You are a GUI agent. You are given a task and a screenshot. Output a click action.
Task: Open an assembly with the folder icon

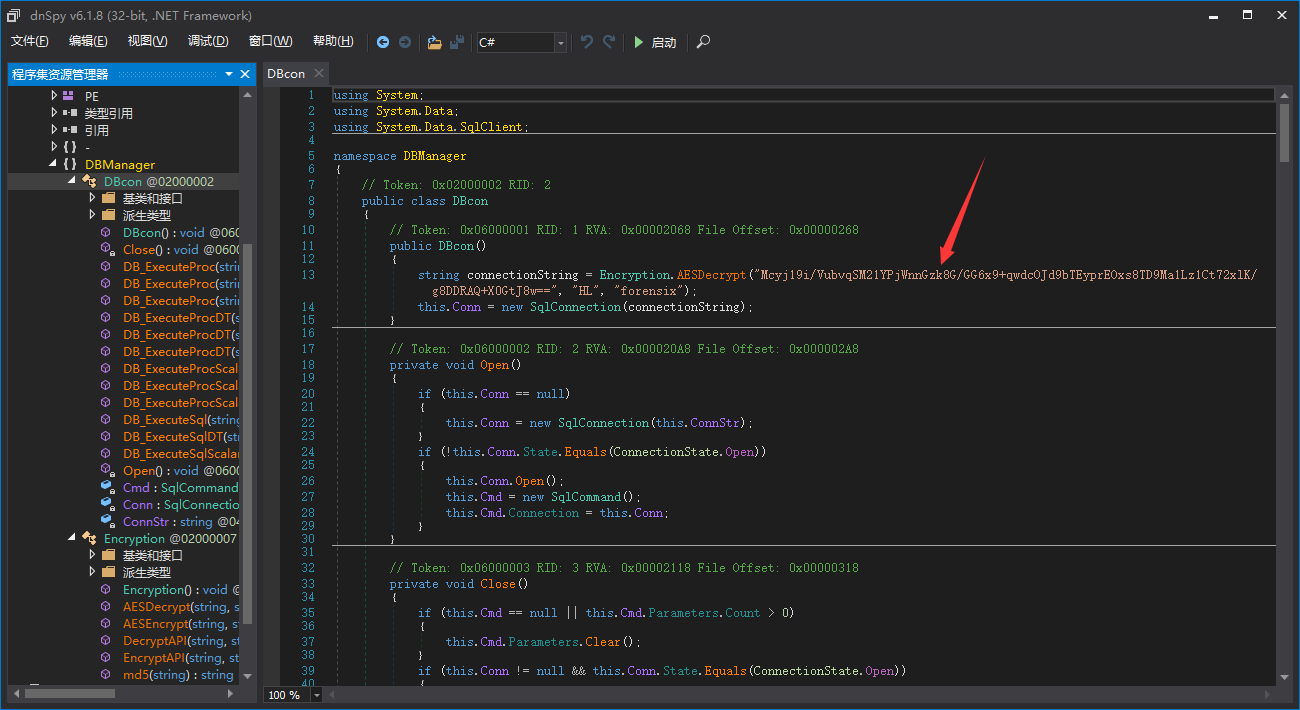click(434, 42)
